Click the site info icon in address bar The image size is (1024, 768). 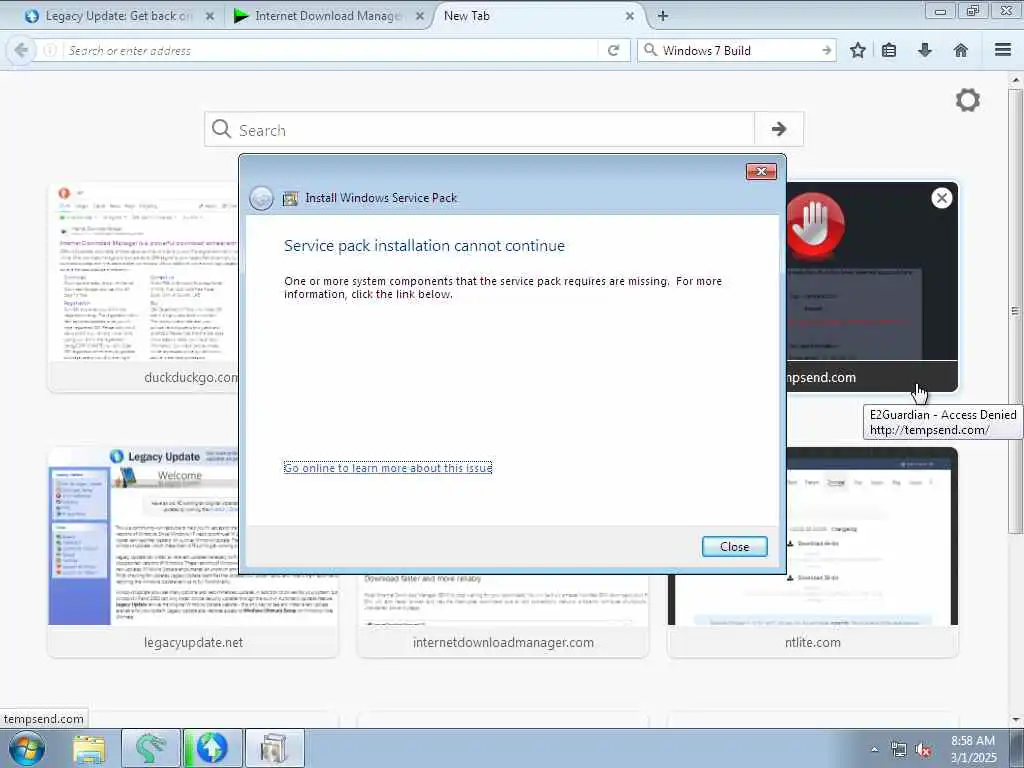click(50, 50)
